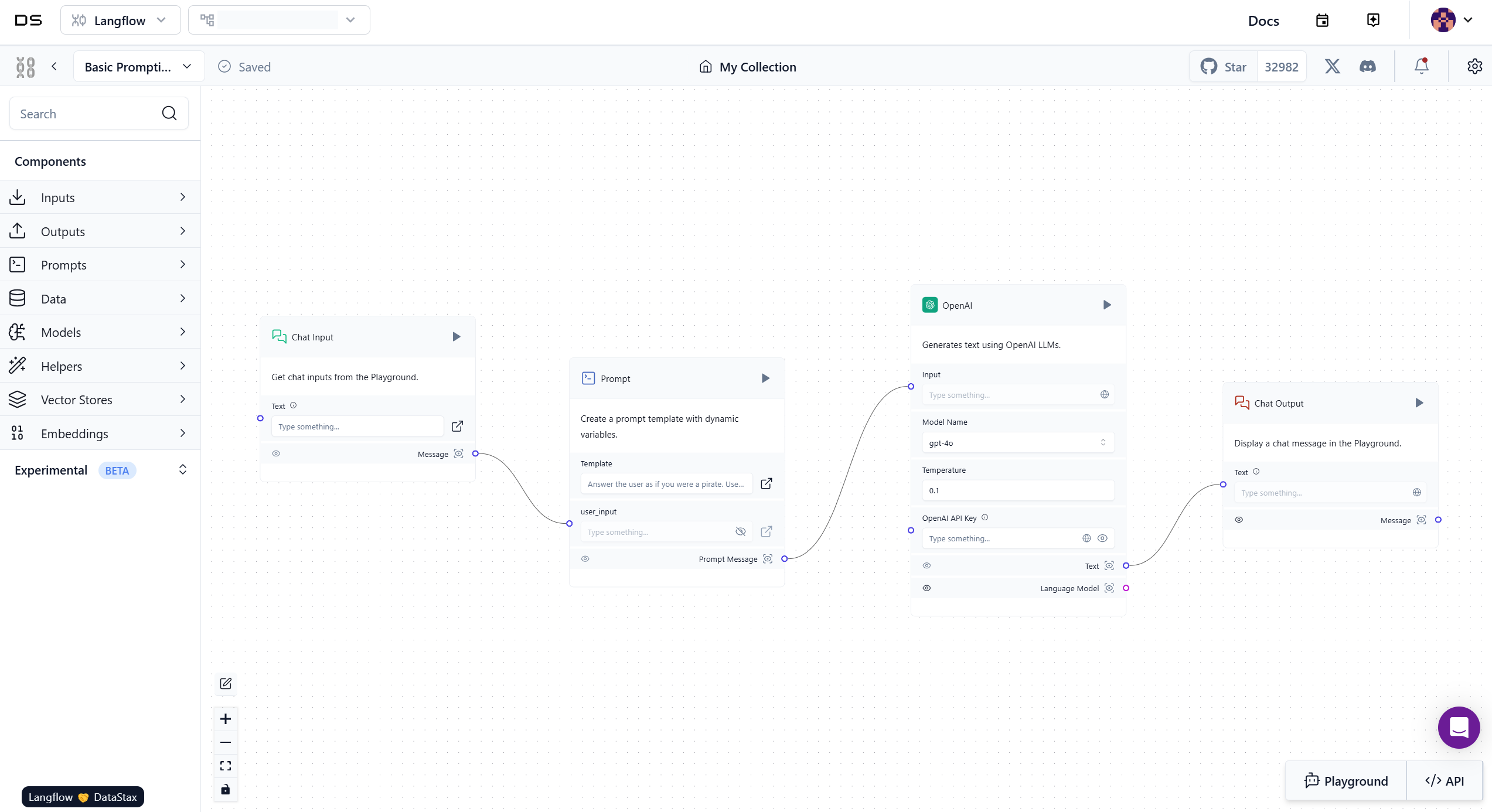1492x812 pixels.
Task: Click the Discord icon in header
Action: [1368, 67]
